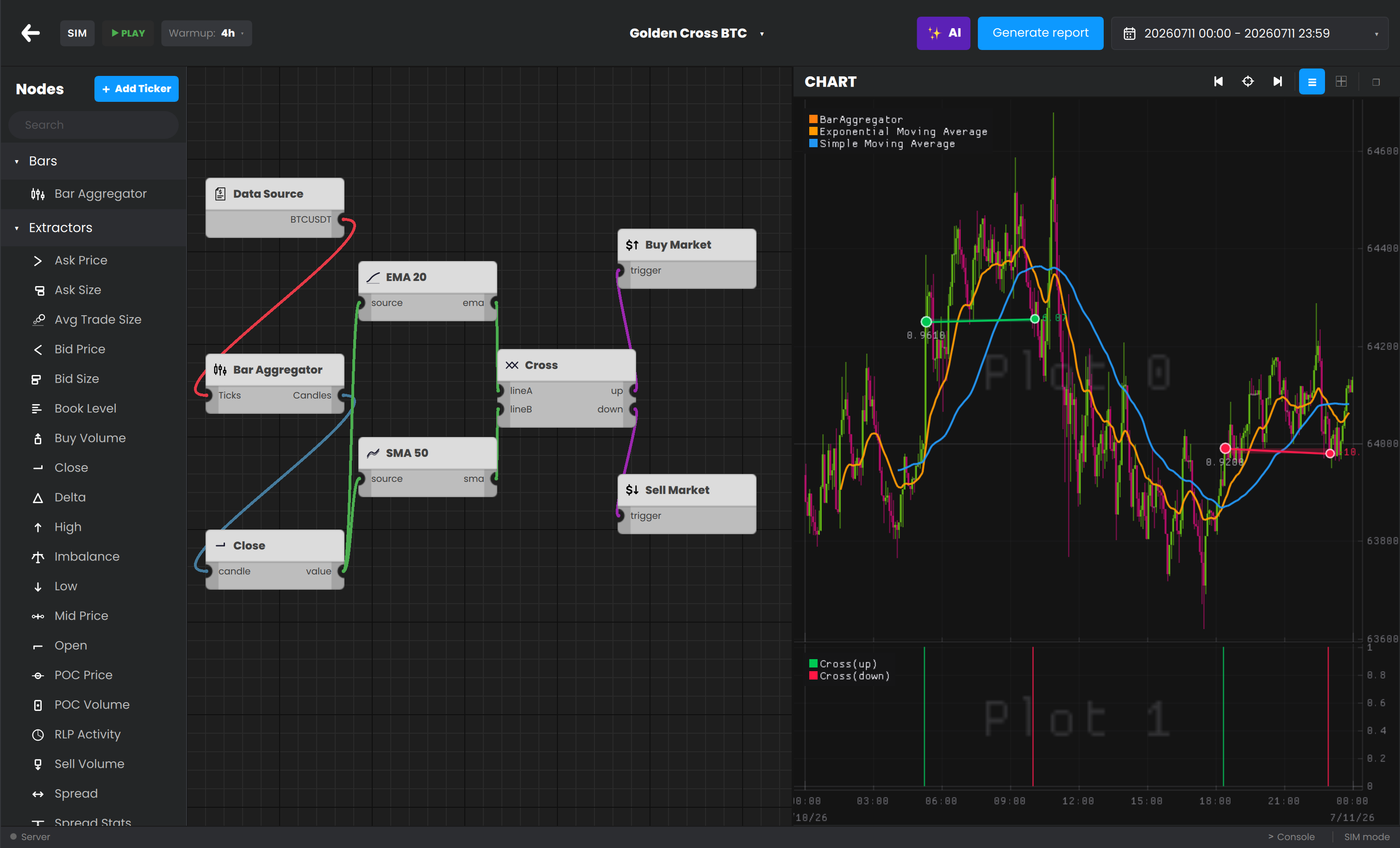Click the green trade entry marker on chart
This screenshot has height=848, width=1400.
(926, 322)
